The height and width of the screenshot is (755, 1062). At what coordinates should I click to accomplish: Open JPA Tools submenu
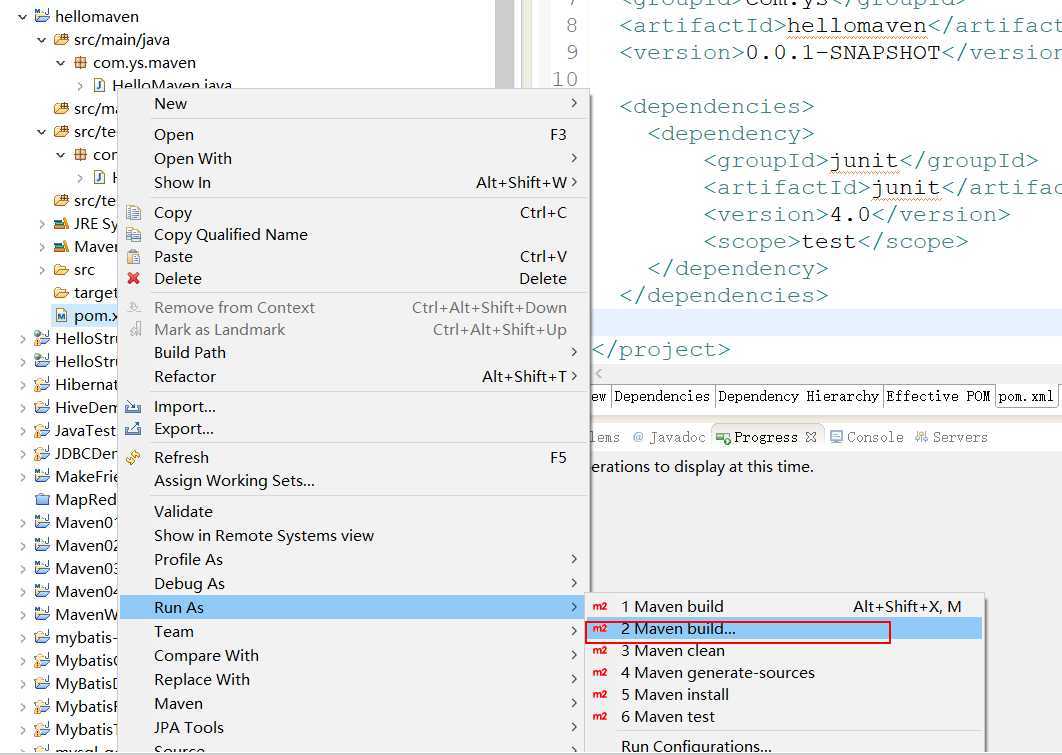pyautogui.click(x=354, y=728)
